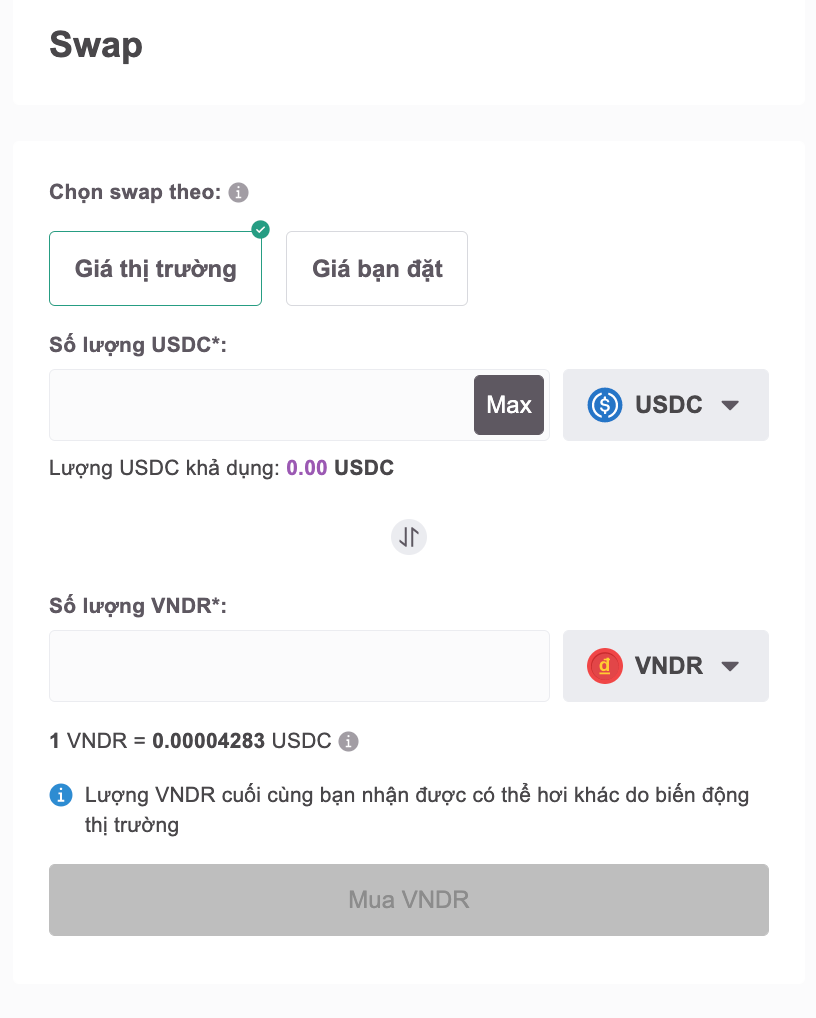This screenshot has width=816, height=1018.
Task: Click the info icon after the exchange rate
Action: point(347,741)
